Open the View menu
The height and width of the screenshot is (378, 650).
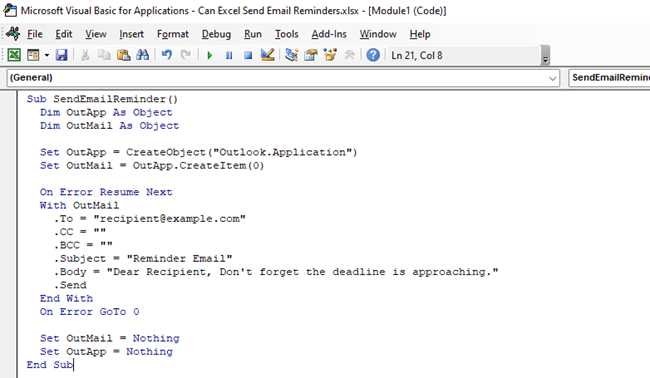click(x=96, y=34)
